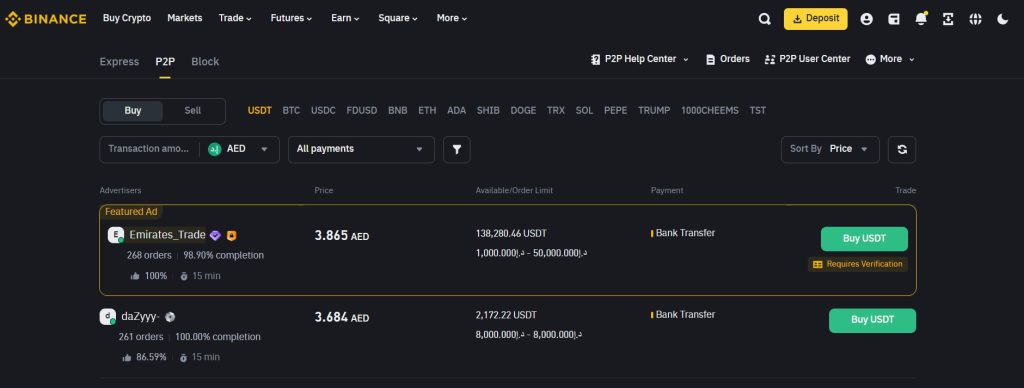This screenshot has height=388, width=1024.
Task: Expand the Earn menu
Action: tap(345, 18)
